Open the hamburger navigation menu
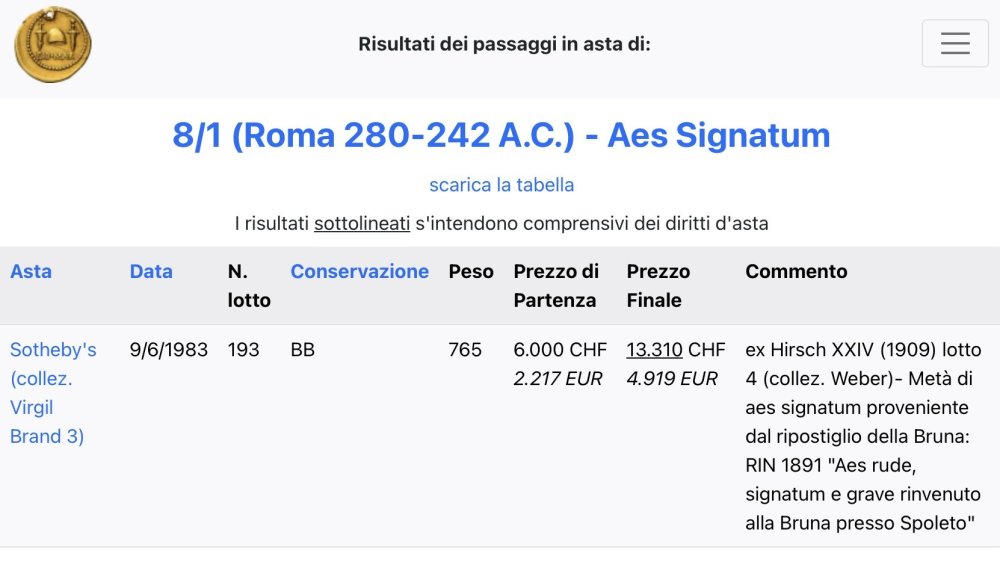1000x568 pixels. click(x=955, y=44)
